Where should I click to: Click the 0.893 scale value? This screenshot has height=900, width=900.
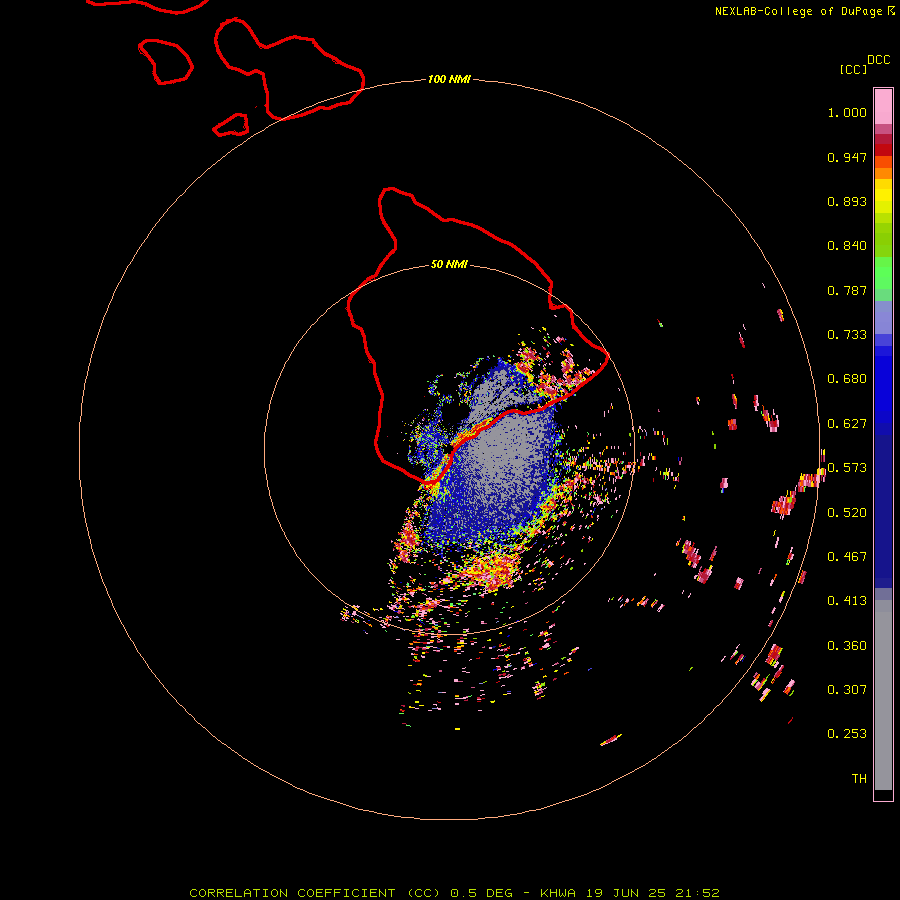tap(847, 201)
